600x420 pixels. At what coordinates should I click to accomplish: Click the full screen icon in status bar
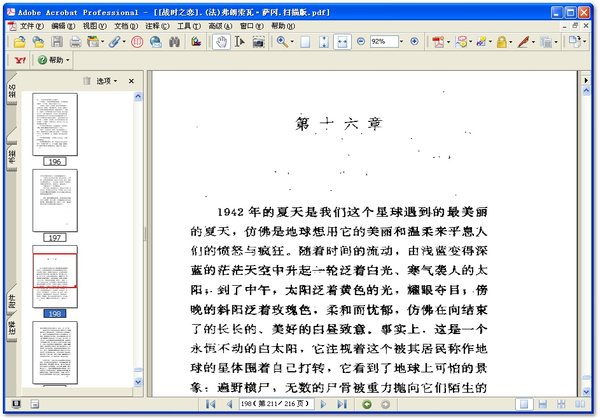[16, 404]
